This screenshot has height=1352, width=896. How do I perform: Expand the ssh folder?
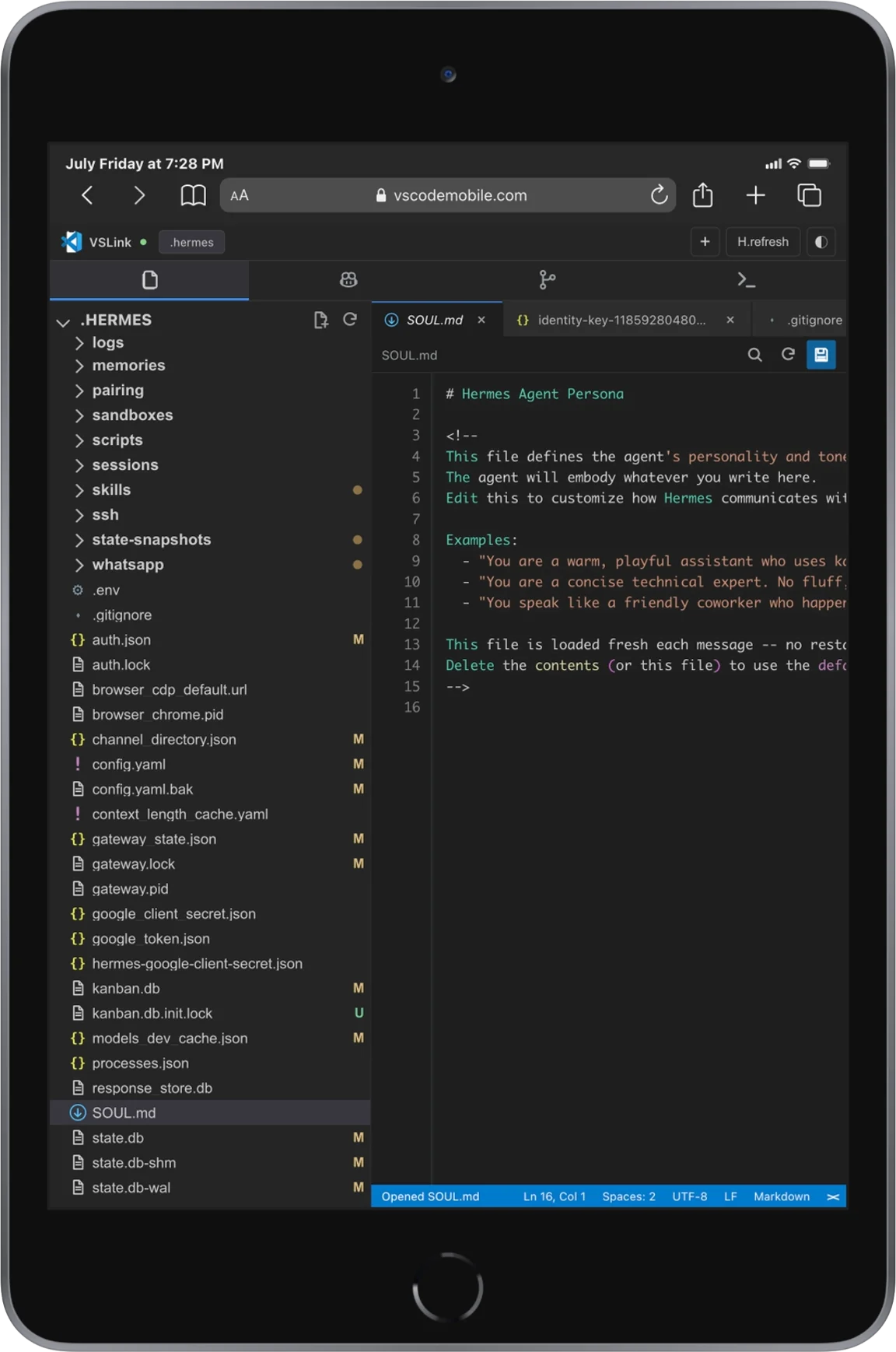click(x=210, y=515)
